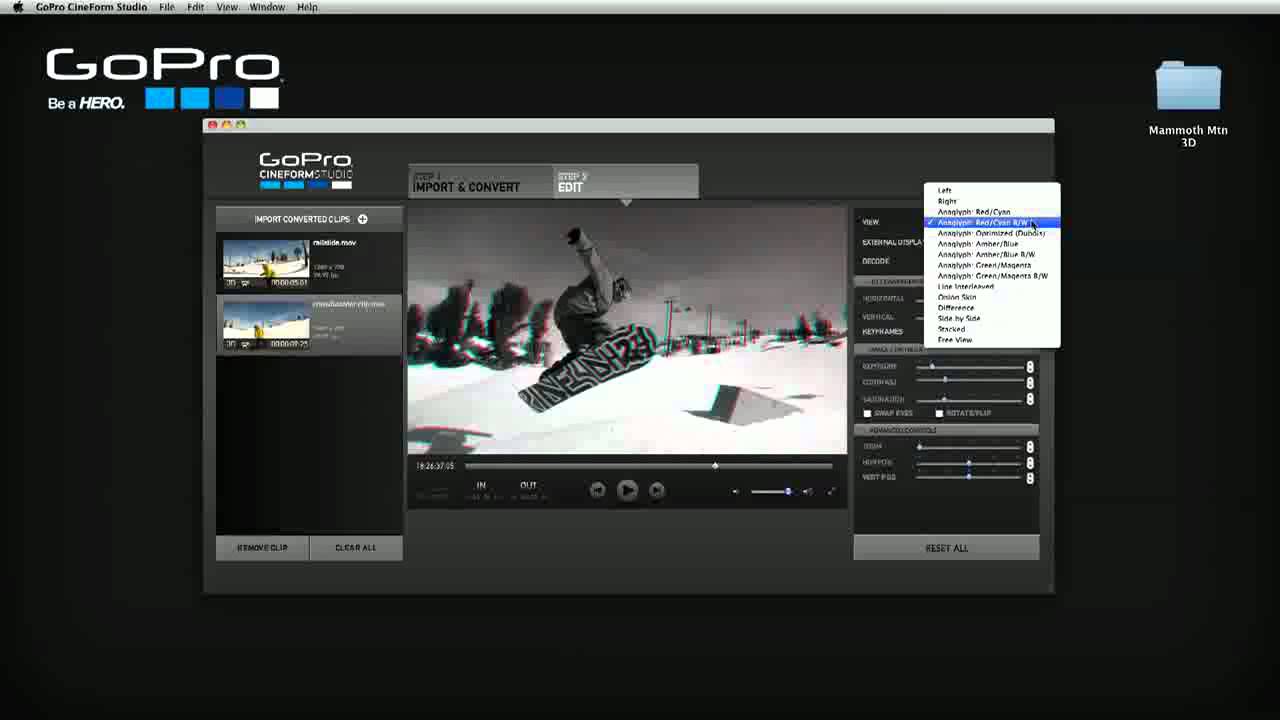Open the View menu in the menu bar
Viewport: 1280px width, 720px height.
[227, 7]
